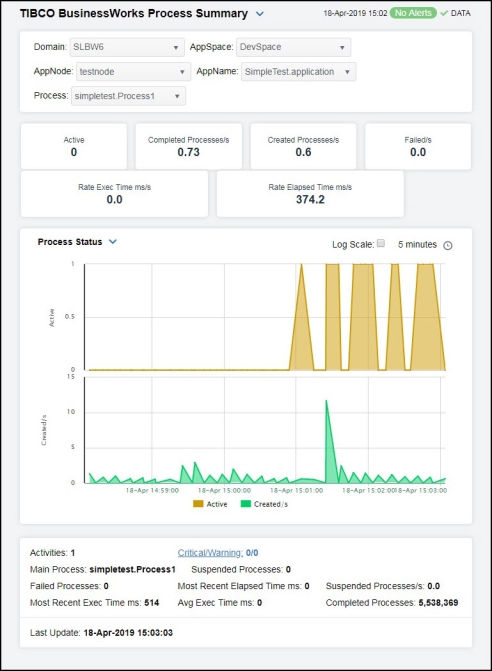Click the Failed/s metric card

tap(418, 146)
